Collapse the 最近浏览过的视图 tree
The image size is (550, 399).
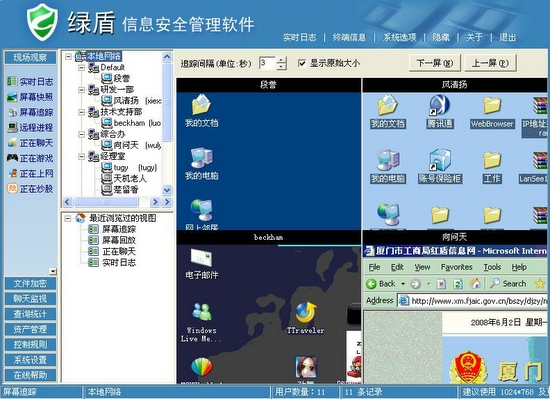68,218
